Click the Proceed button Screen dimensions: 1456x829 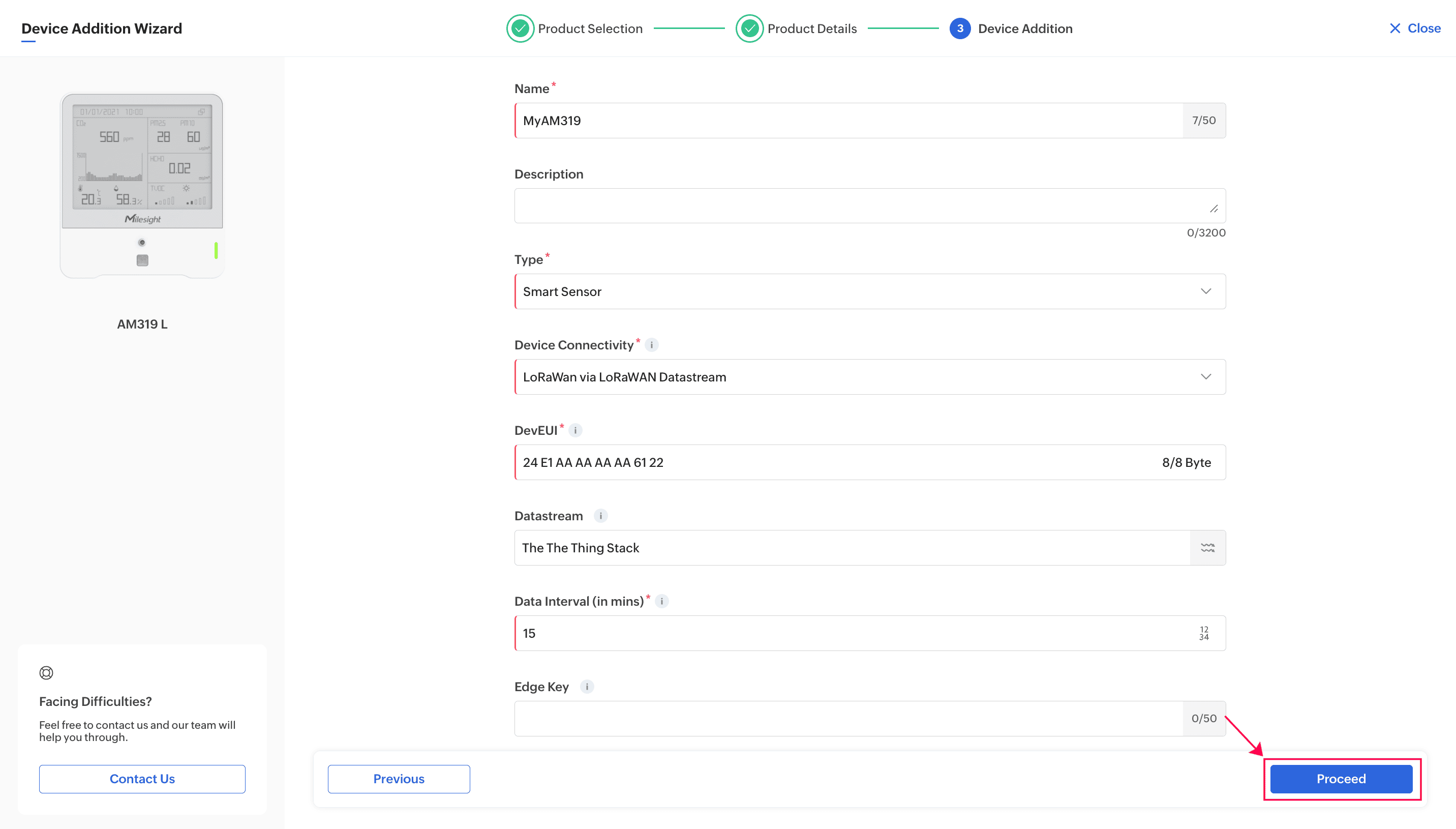tap(1341, 779)
